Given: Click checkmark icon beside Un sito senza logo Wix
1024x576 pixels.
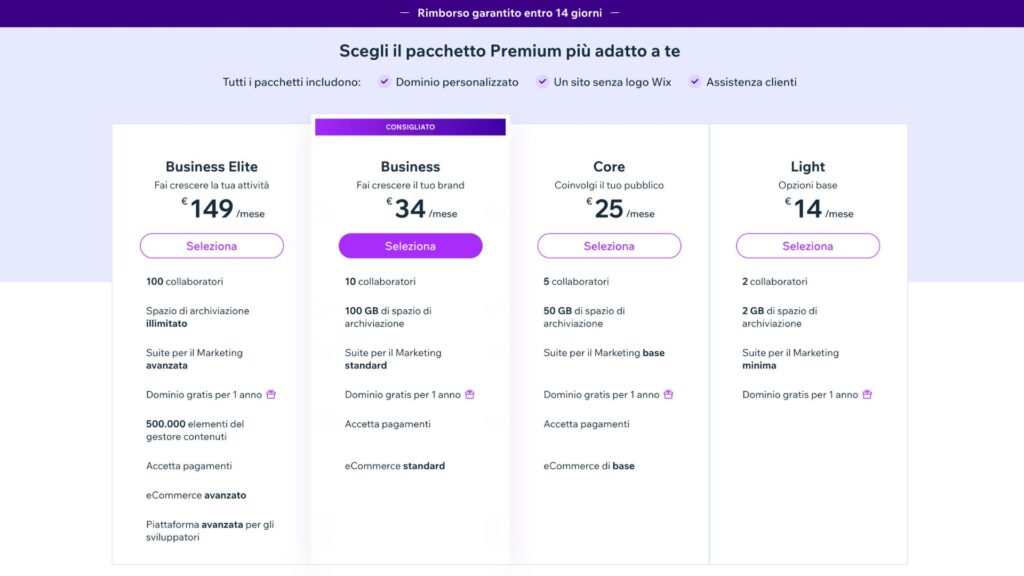Looking at the screenshot, I should (x=542, y=82).
